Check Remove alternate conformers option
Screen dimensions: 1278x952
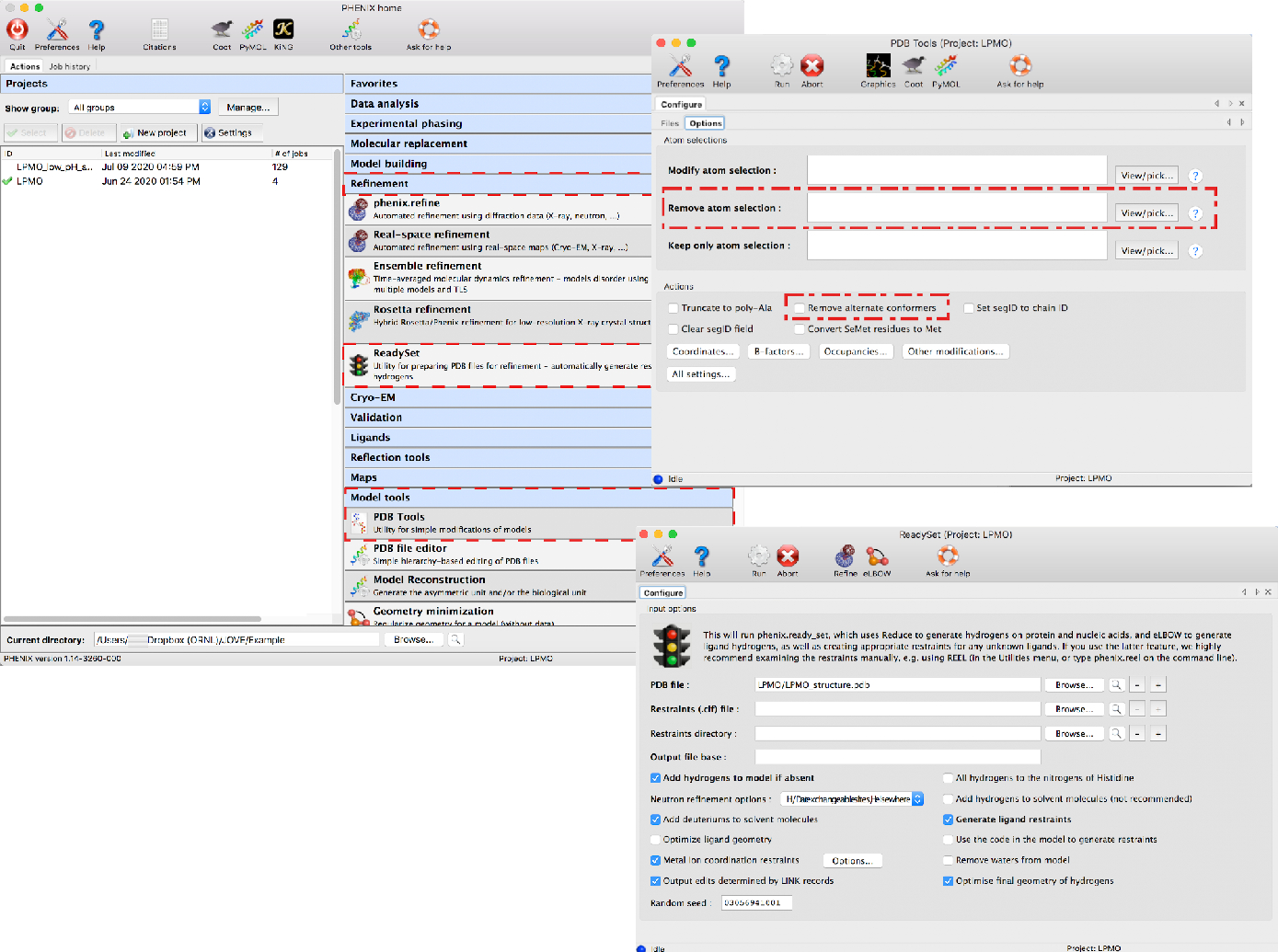(800, 308)
